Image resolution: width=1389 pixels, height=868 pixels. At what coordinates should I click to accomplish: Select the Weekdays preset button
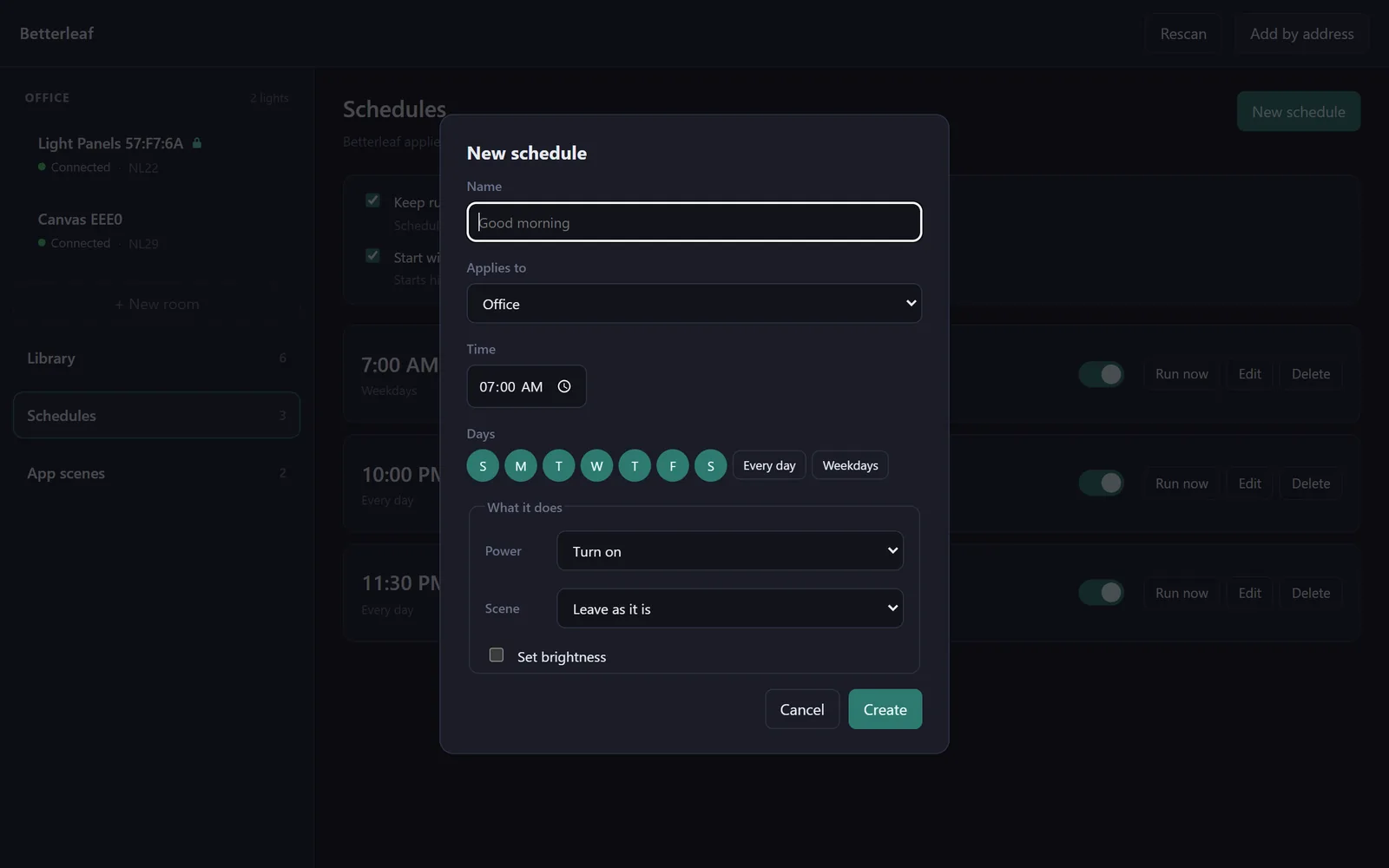click(850, 465)
